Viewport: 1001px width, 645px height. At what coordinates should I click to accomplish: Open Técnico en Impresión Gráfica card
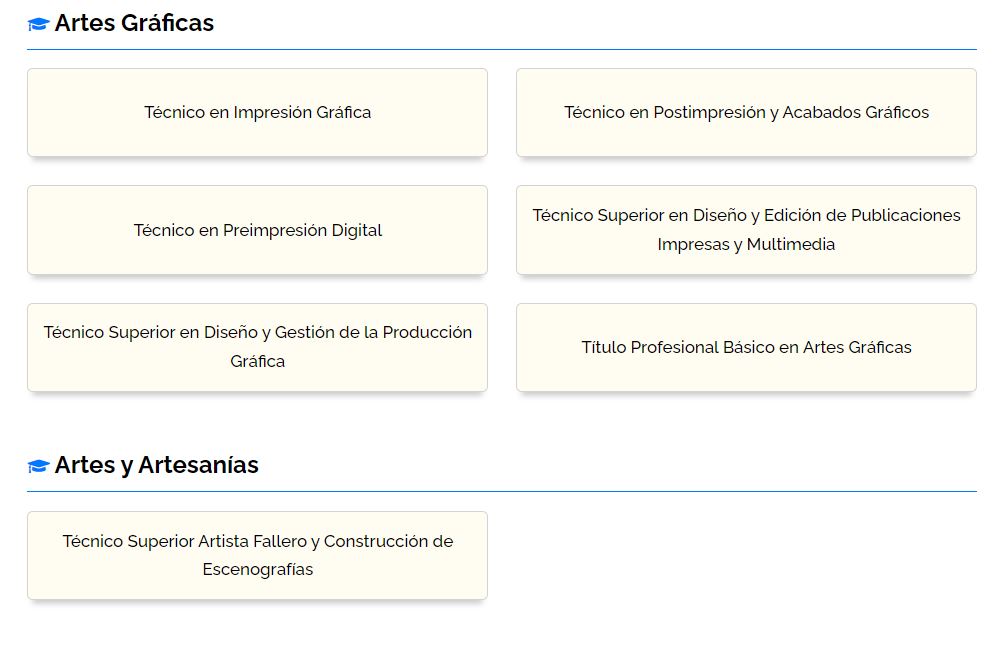pyautogui.click(x=257, y=112)
